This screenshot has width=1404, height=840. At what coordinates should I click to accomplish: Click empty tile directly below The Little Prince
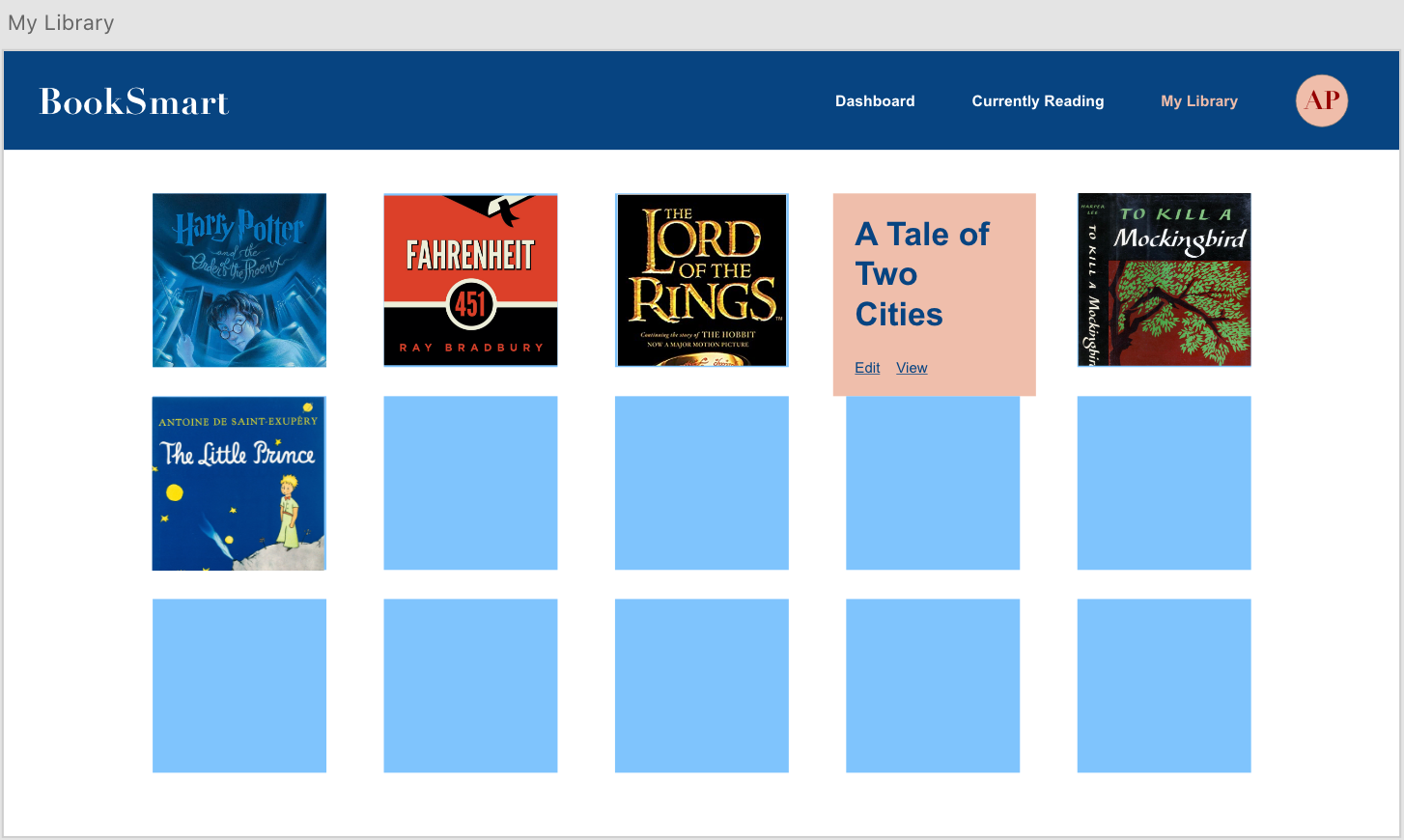(239, 686)
